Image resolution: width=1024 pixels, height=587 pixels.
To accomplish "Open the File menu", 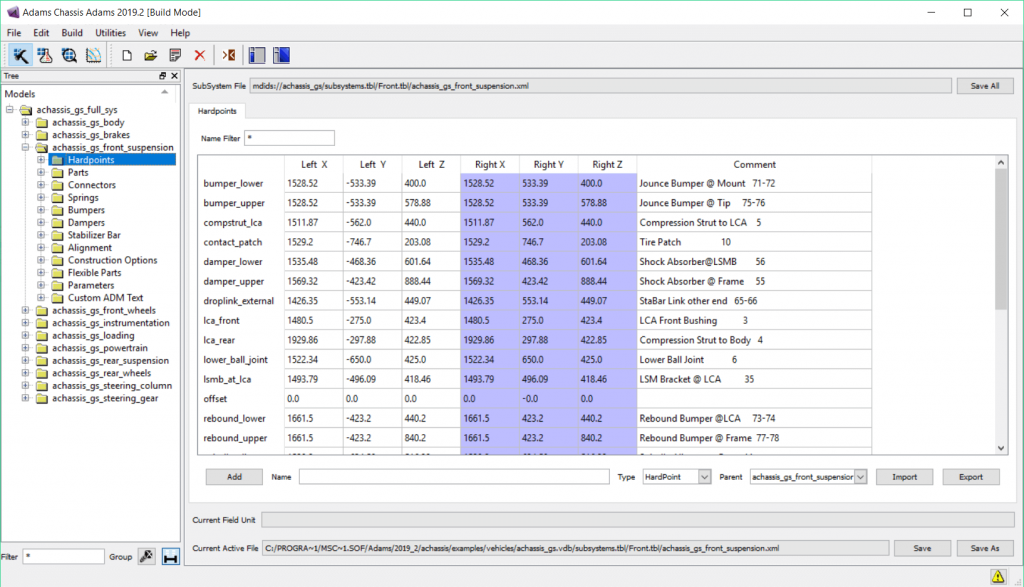I will (x=14, y=33).
